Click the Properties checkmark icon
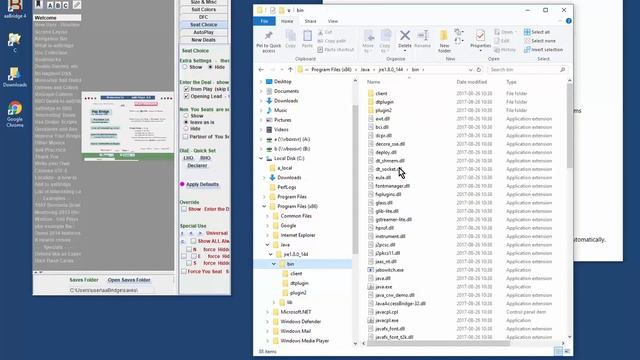Viewport: 640px width, 360px height. click(480, 36)
